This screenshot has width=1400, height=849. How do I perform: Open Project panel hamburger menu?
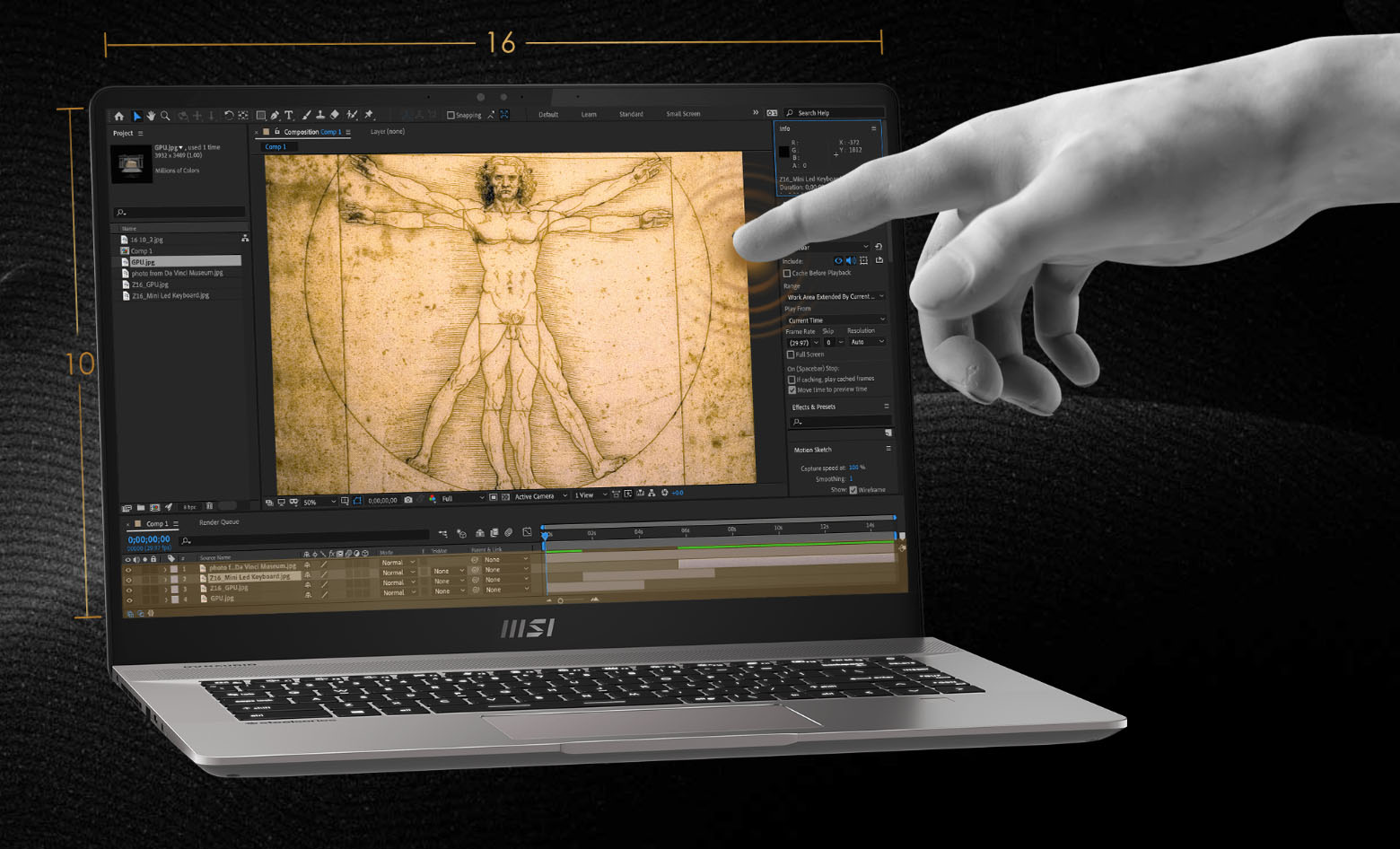(140, 133)
